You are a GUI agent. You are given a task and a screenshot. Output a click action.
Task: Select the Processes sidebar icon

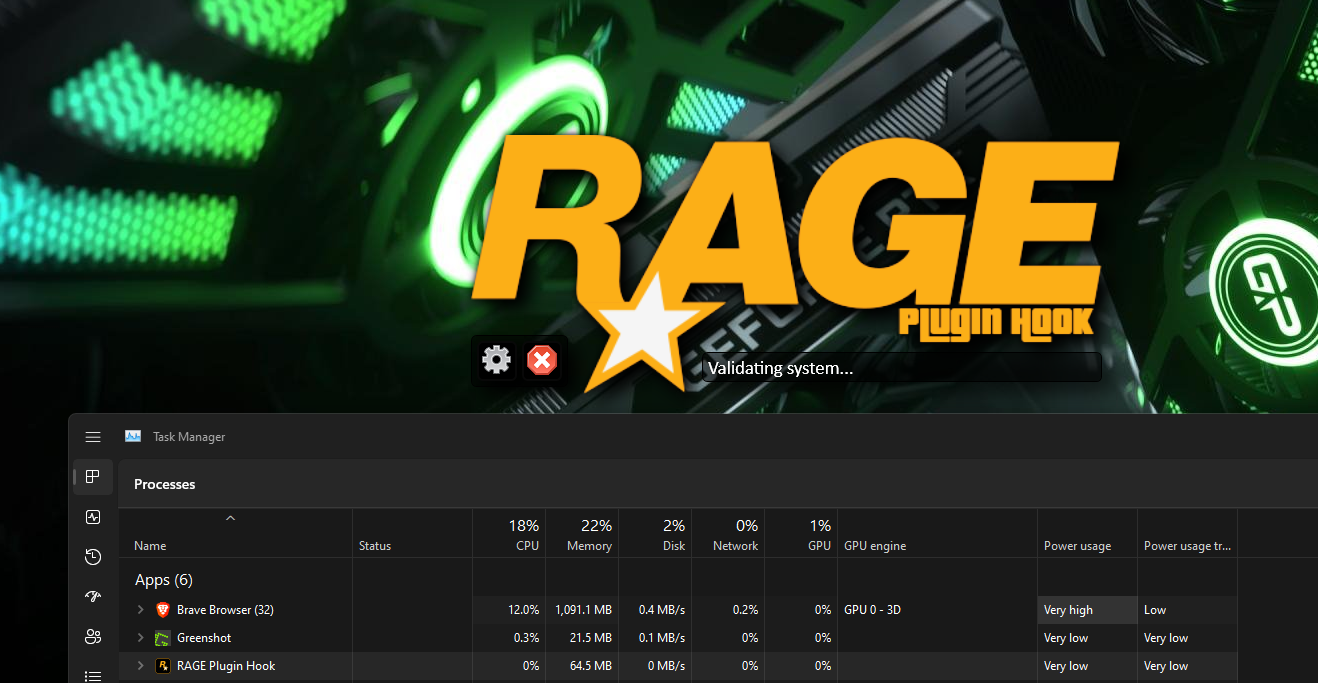point(93,477)
